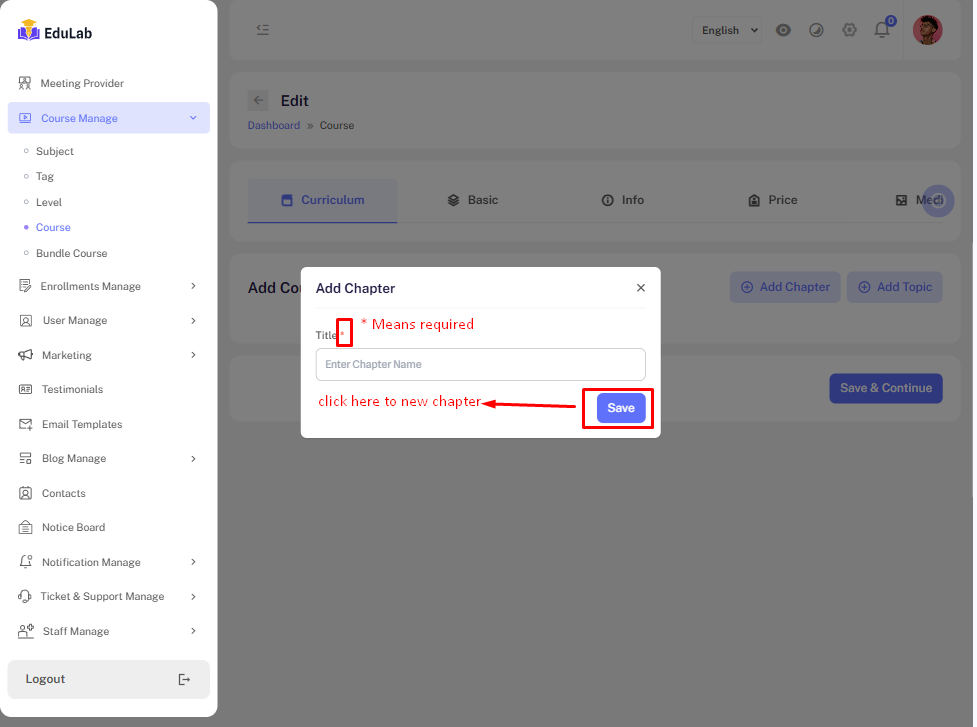
Task: Switch to the Price tab
Action: point(773,200)
